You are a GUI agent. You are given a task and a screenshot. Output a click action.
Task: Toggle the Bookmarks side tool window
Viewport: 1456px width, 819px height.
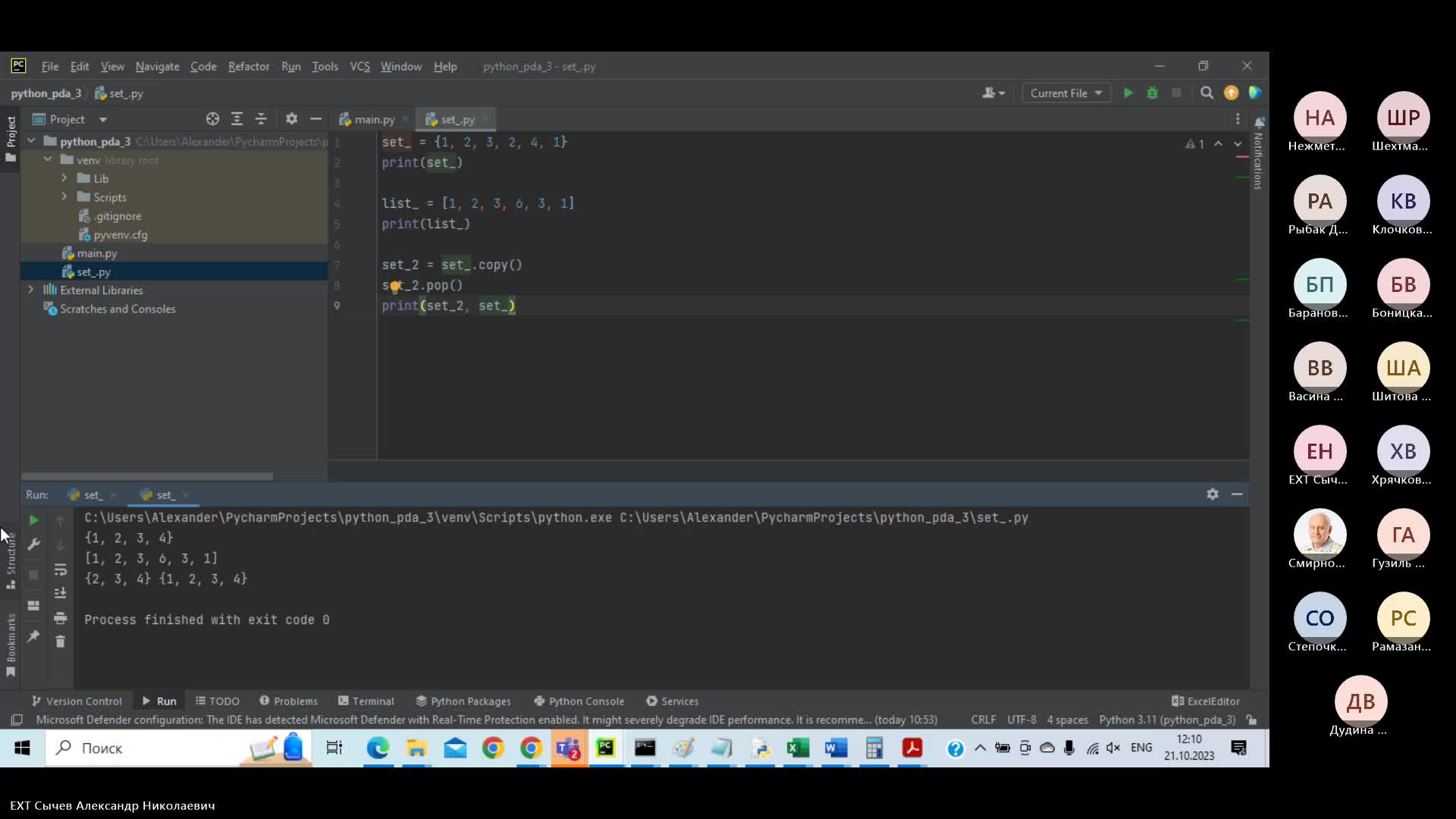coord(11,645)
